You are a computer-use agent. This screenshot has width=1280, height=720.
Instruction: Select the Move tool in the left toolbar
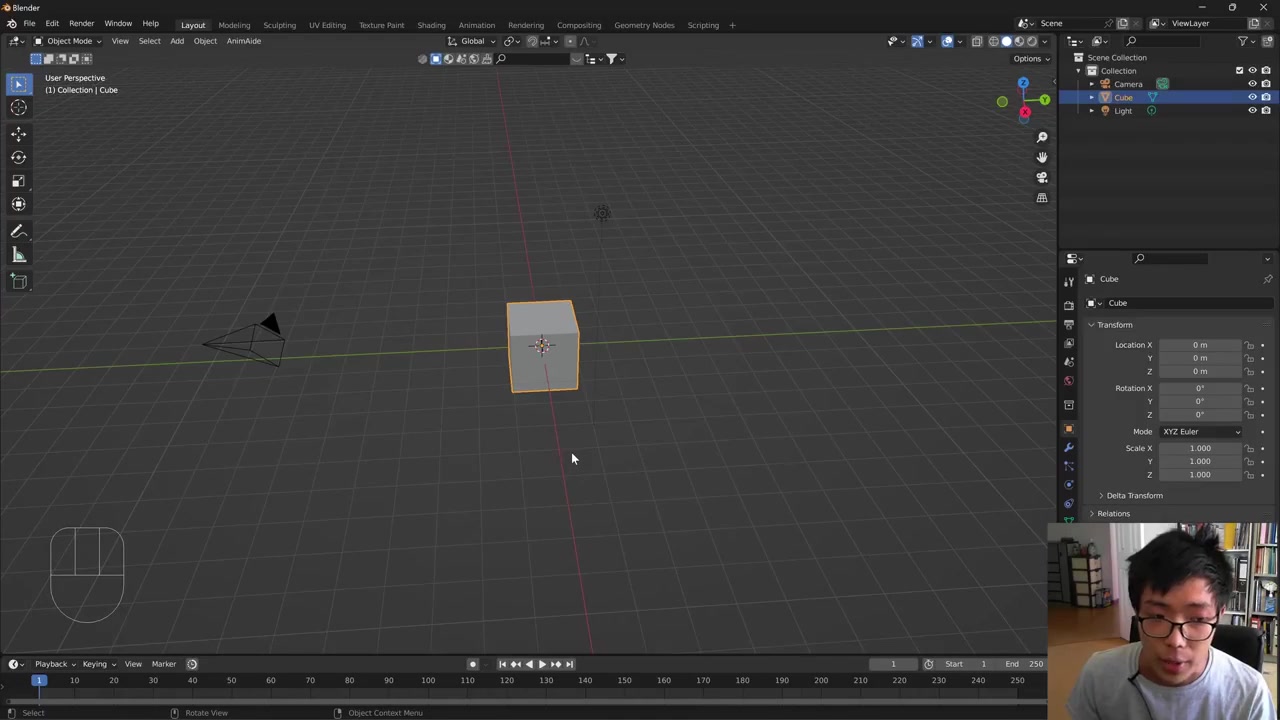tap(18, 133)
